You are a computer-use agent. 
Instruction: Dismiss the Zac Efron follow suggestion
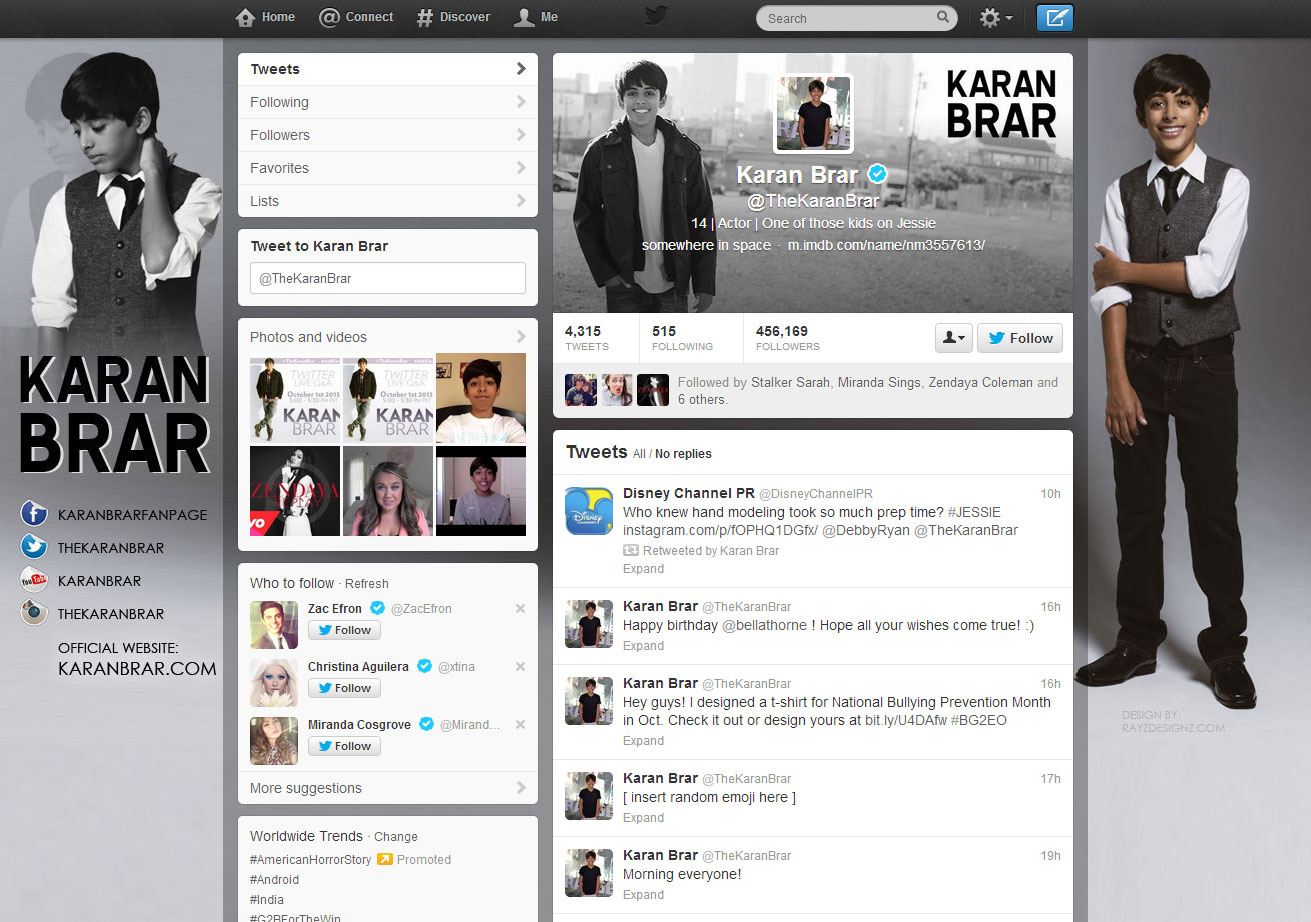(x=520, y=608)
